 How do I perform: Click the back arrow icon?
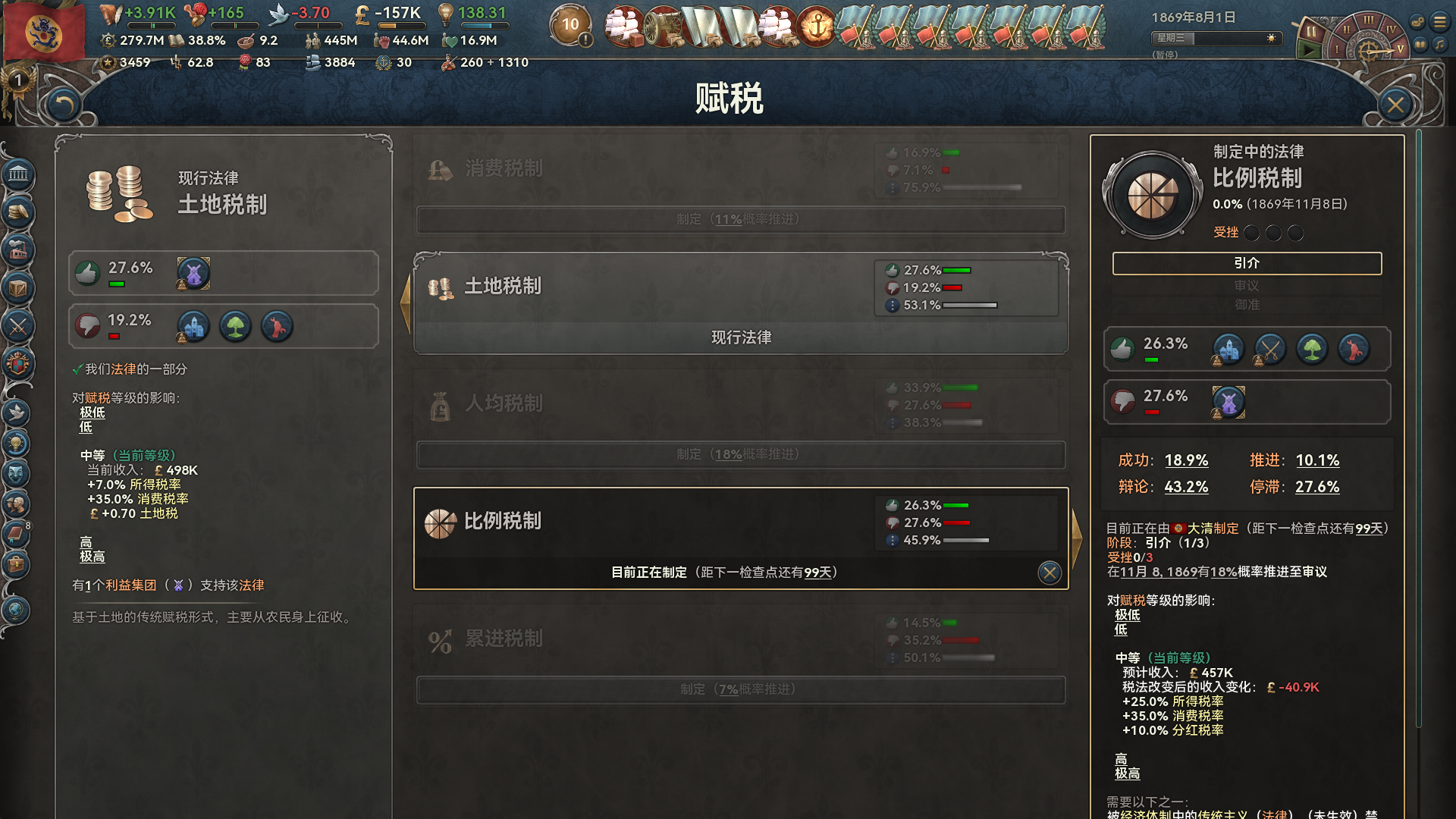(x=64, y=105)
